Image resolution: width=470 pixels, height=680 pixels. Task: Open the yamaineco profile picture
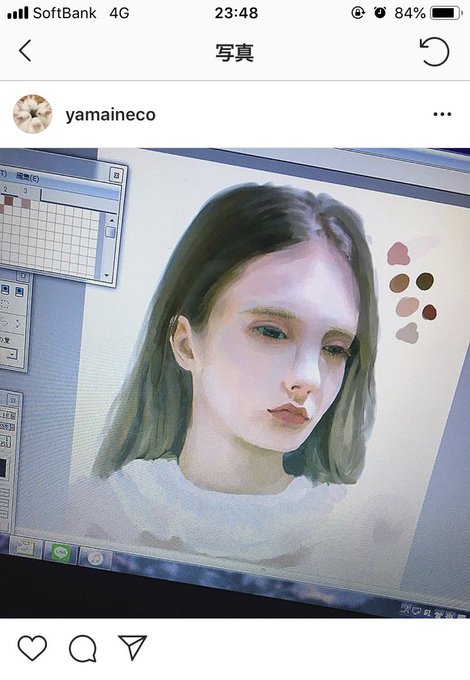[33, 114]
